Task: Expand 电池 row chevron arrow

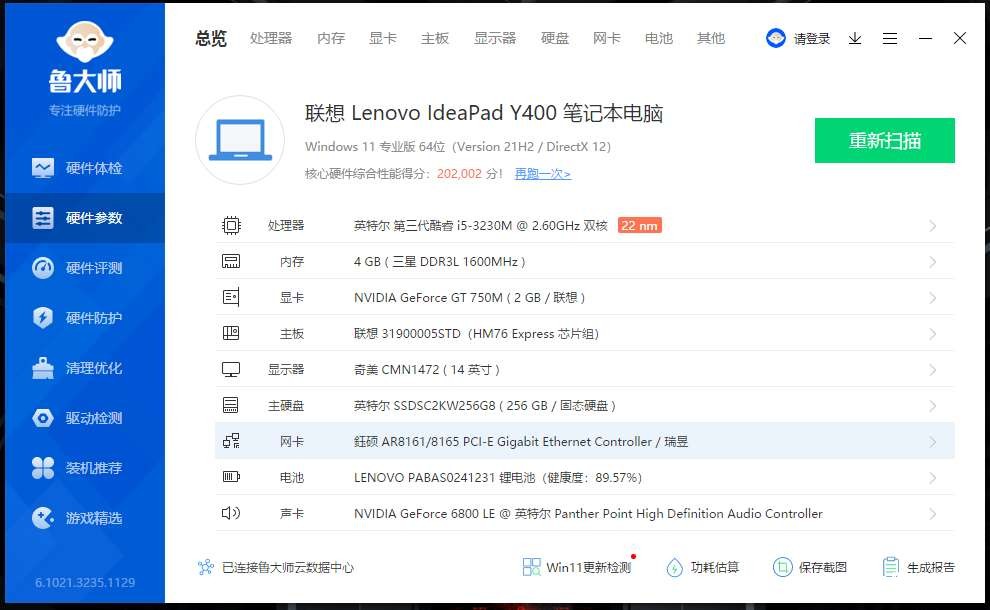Action: 933,478
